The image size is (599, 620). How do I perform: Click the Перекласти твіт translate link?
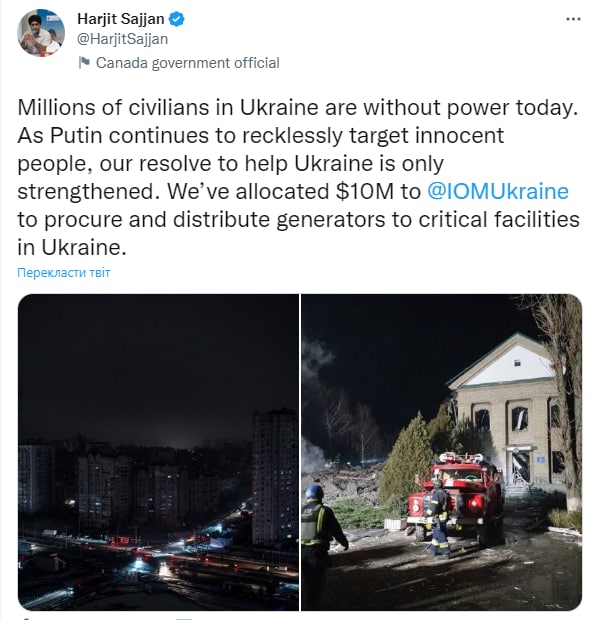click(64, 273)
